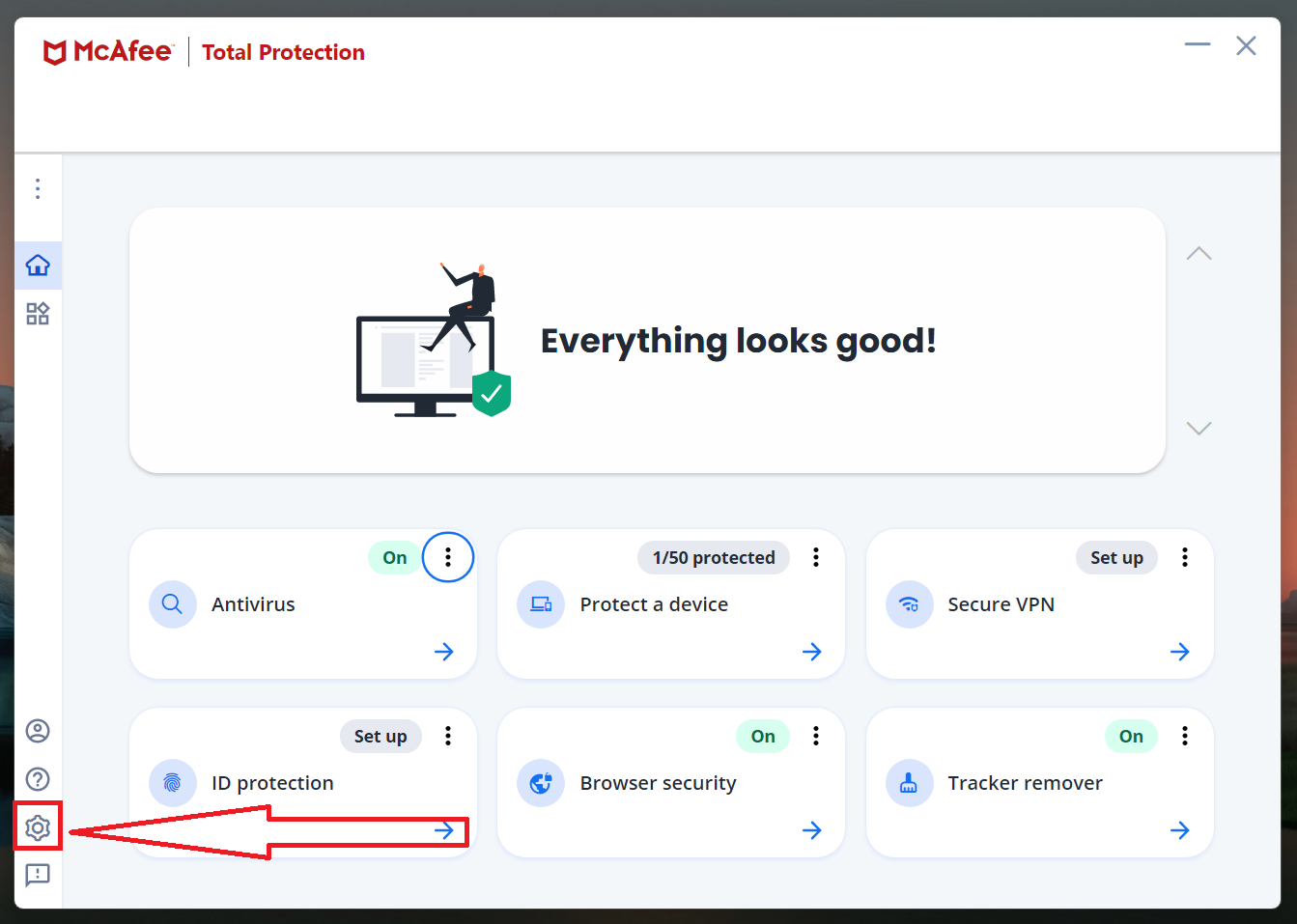This screenshot has width=1297, height=924.
Task: Open the Home tab in sidebar
Action: [x=38, y=266]
